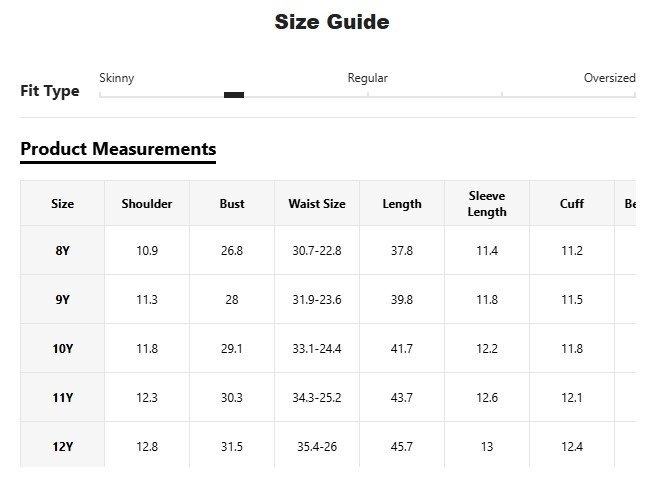Select the 9Y size row label
Image resolution: width=666 pixels, height=485 pixels.
point(63,300)
